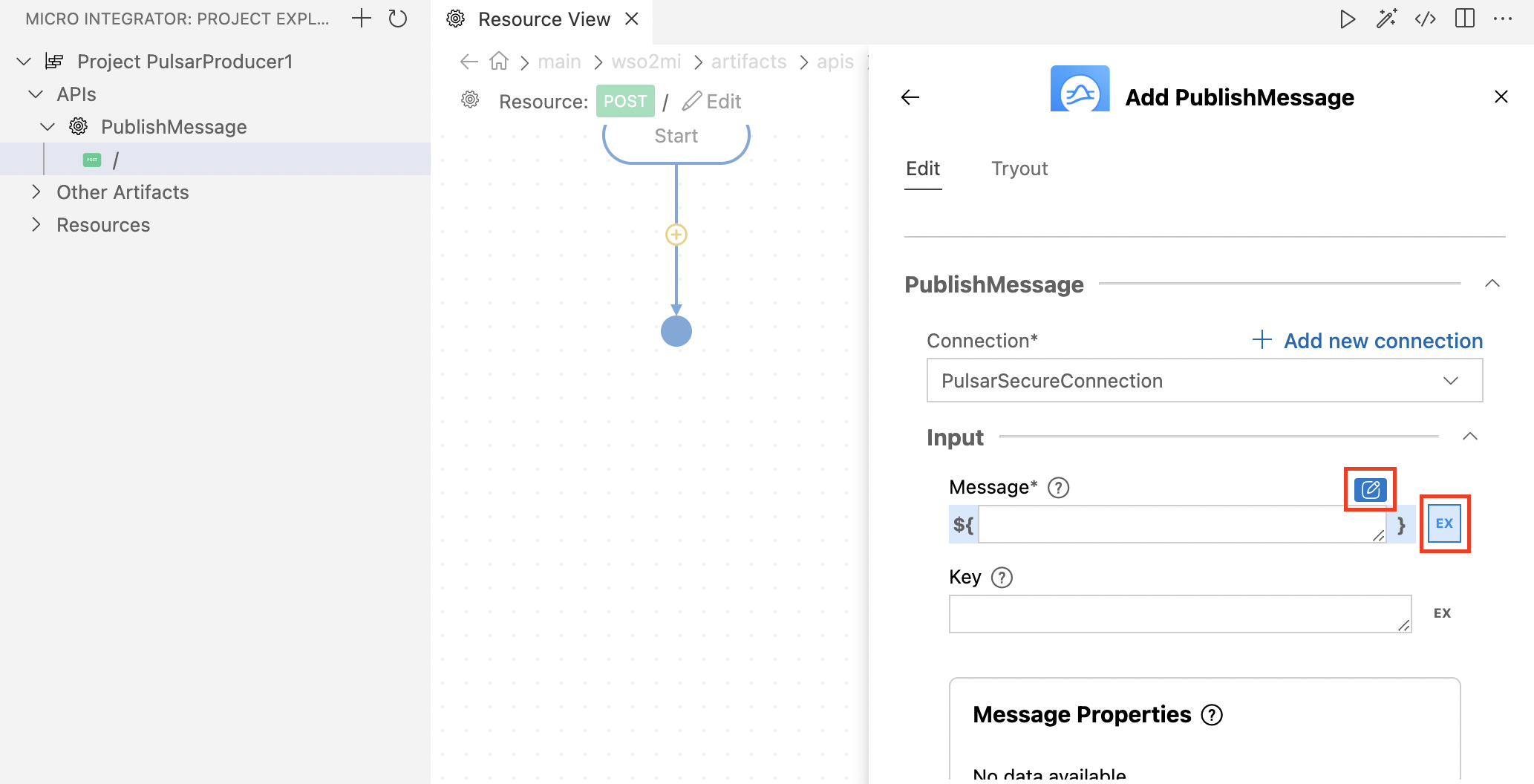Expand the Resources node
Viewport: 1534px width, 784px height.
[x=36, y=225]
